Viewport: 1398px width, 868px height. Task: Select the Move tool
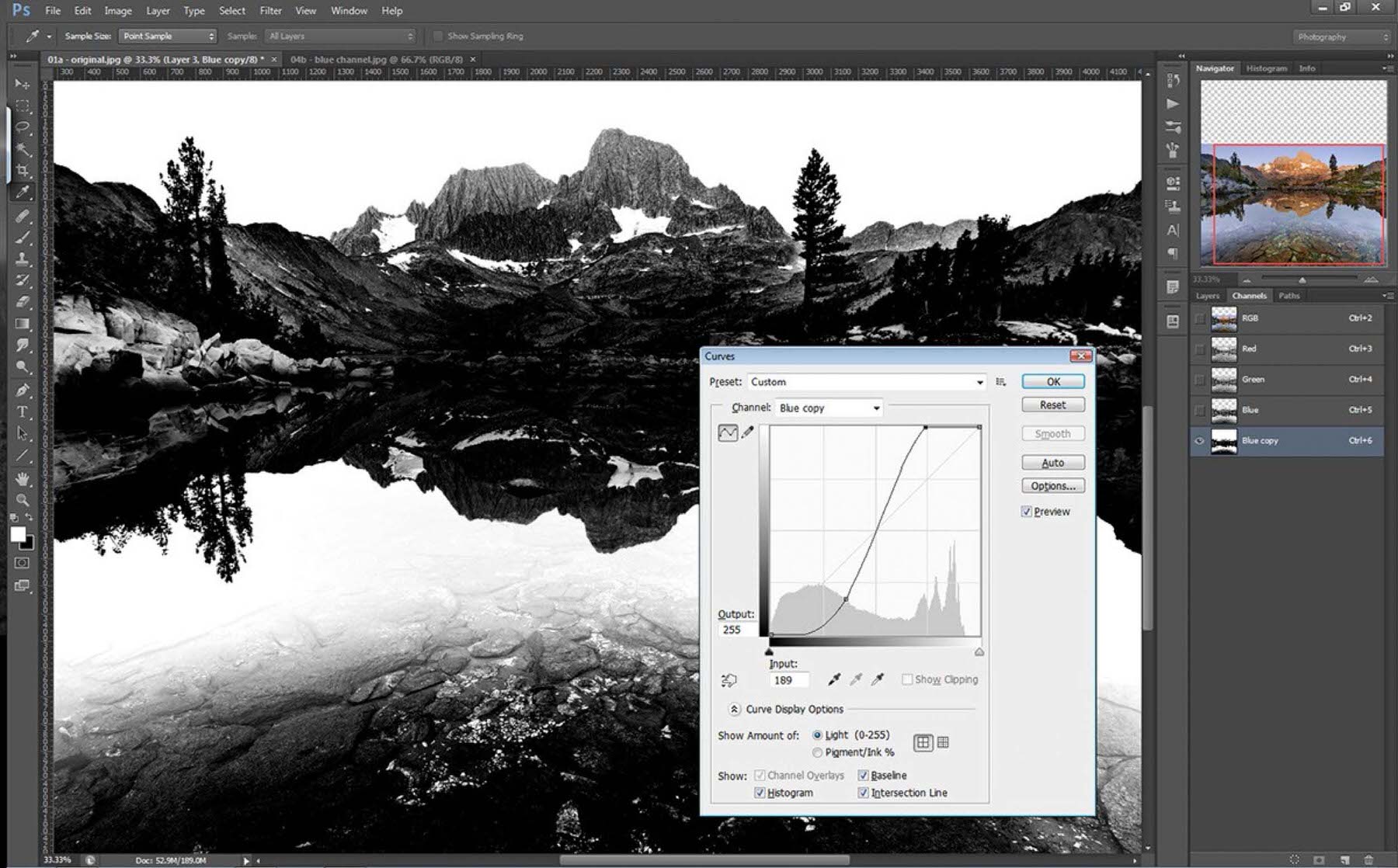[22, 83]
